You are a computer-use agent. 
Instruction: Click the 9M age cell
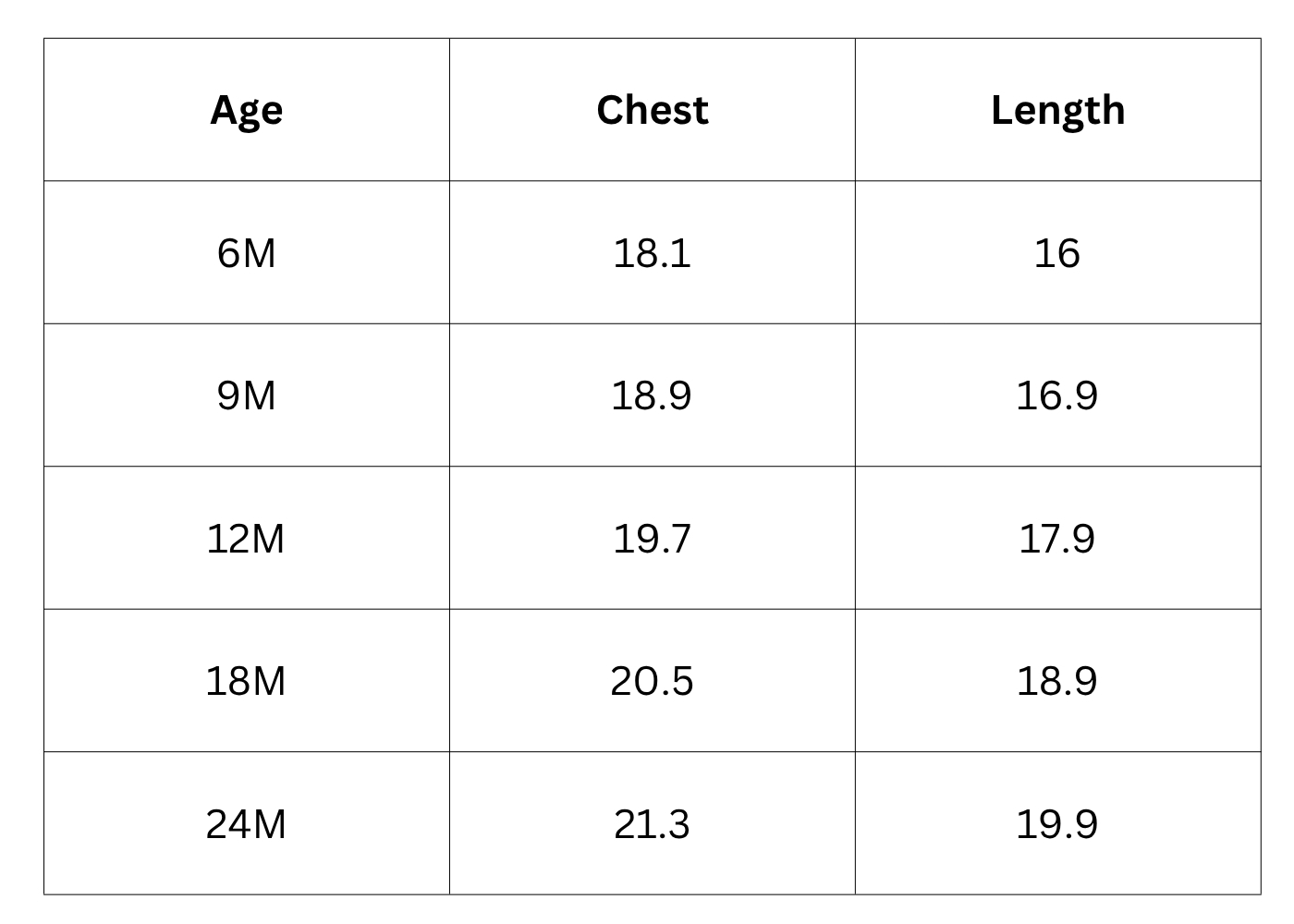tap(246, 395)
